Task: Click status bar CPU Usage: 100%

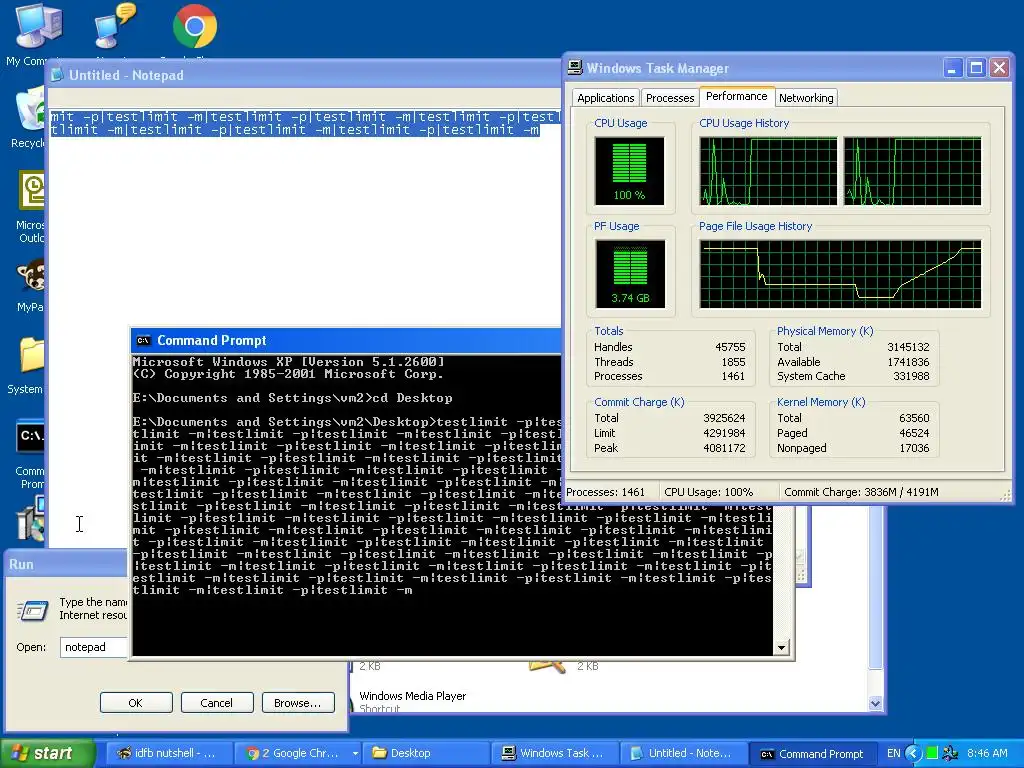Action: pyautogui.click(x=709, y=492)
